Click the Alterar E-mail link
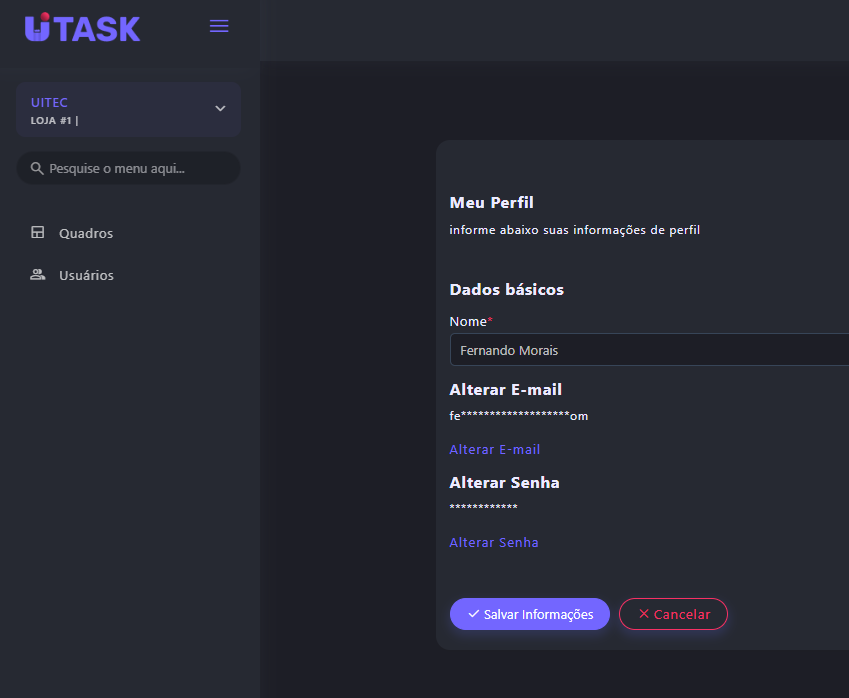The width and height of the screenshot is (849, 698). pos(495,450)
